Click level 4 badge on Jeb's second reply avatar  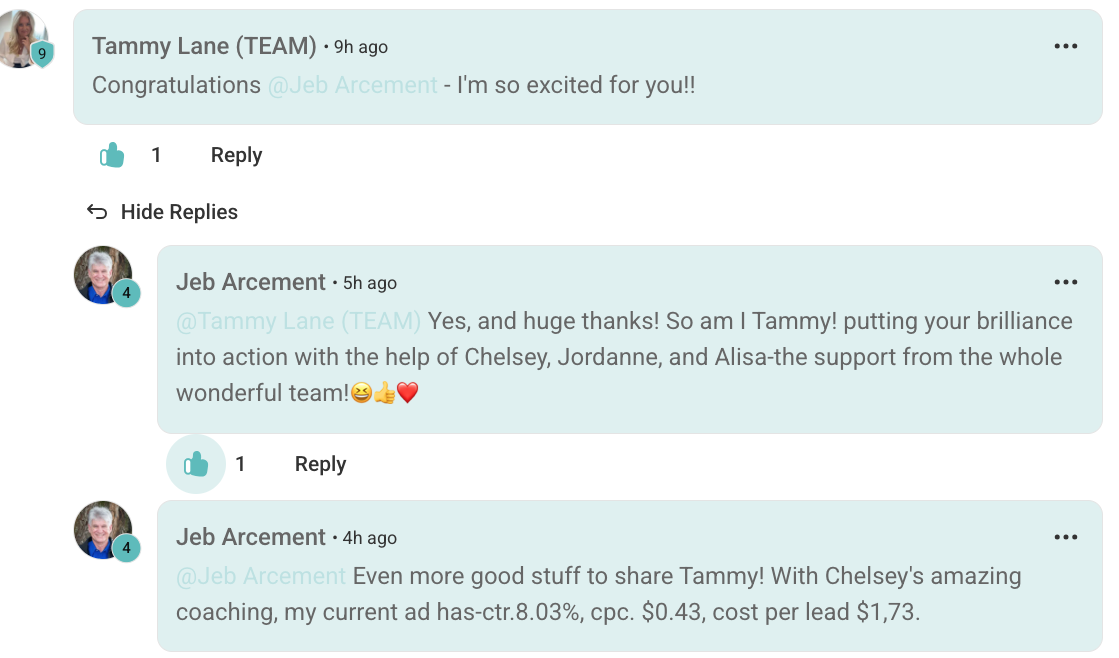coord(126,547)
